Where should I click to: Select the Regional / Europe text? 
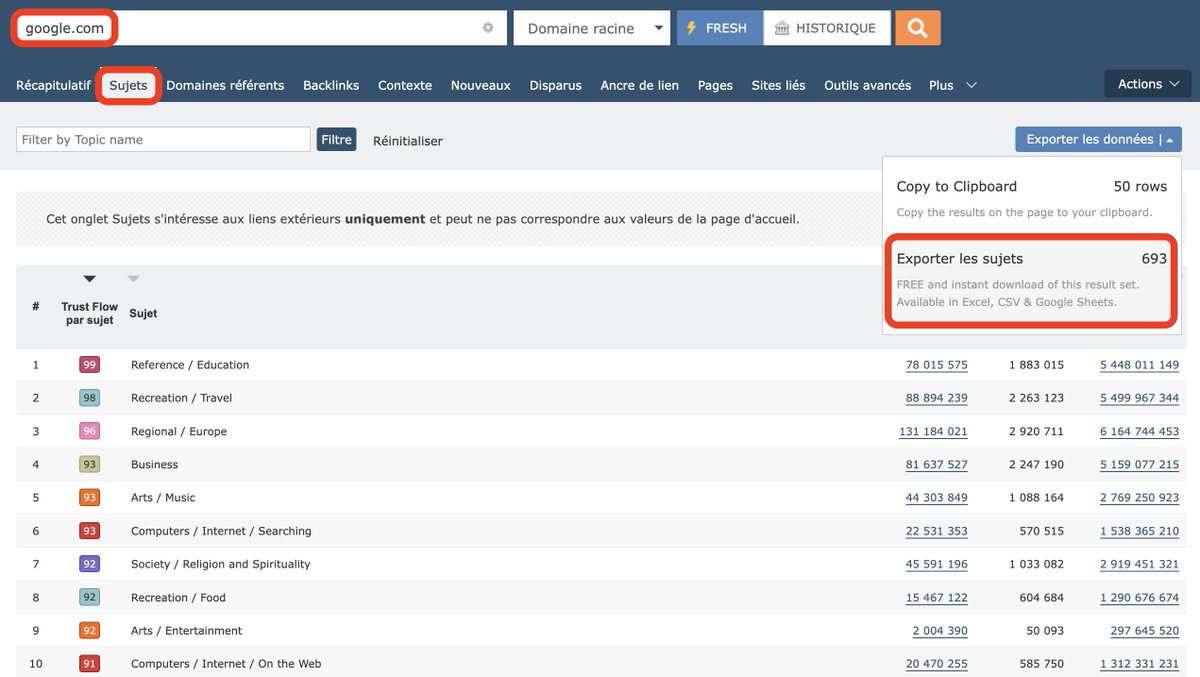click(179, 431)
